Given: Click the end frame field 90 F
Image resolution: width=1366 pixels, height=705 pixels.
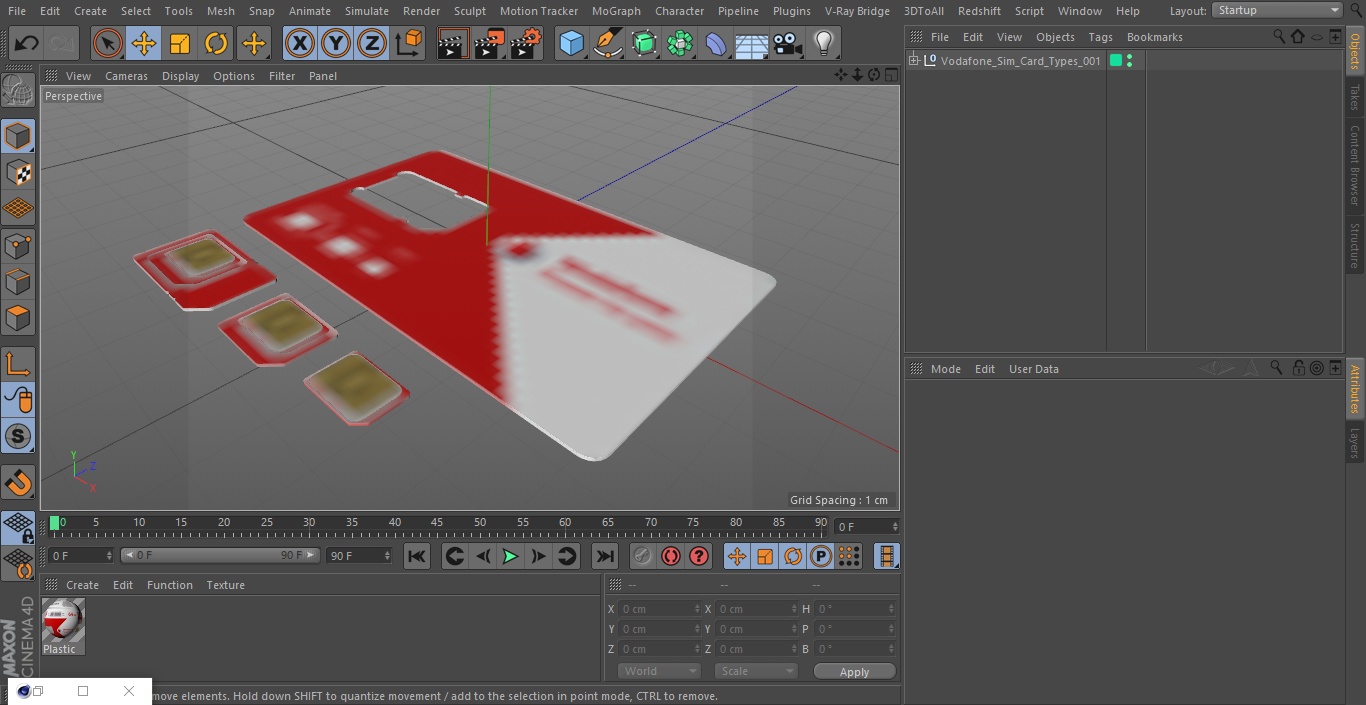Looking at the screenshot, I should [x=359, y=555].
